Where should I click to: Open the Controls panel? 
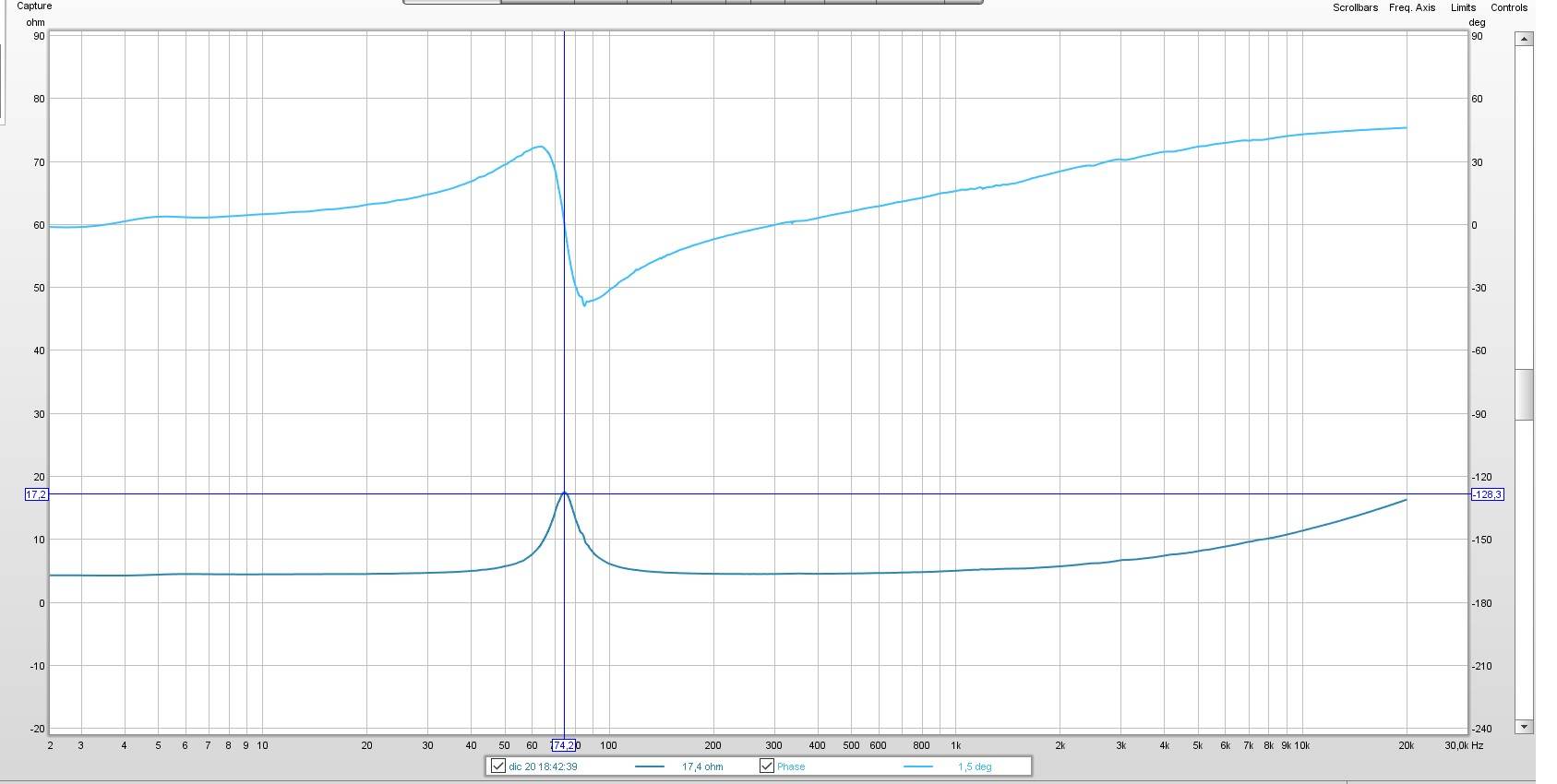click(x=1509, y=7)
